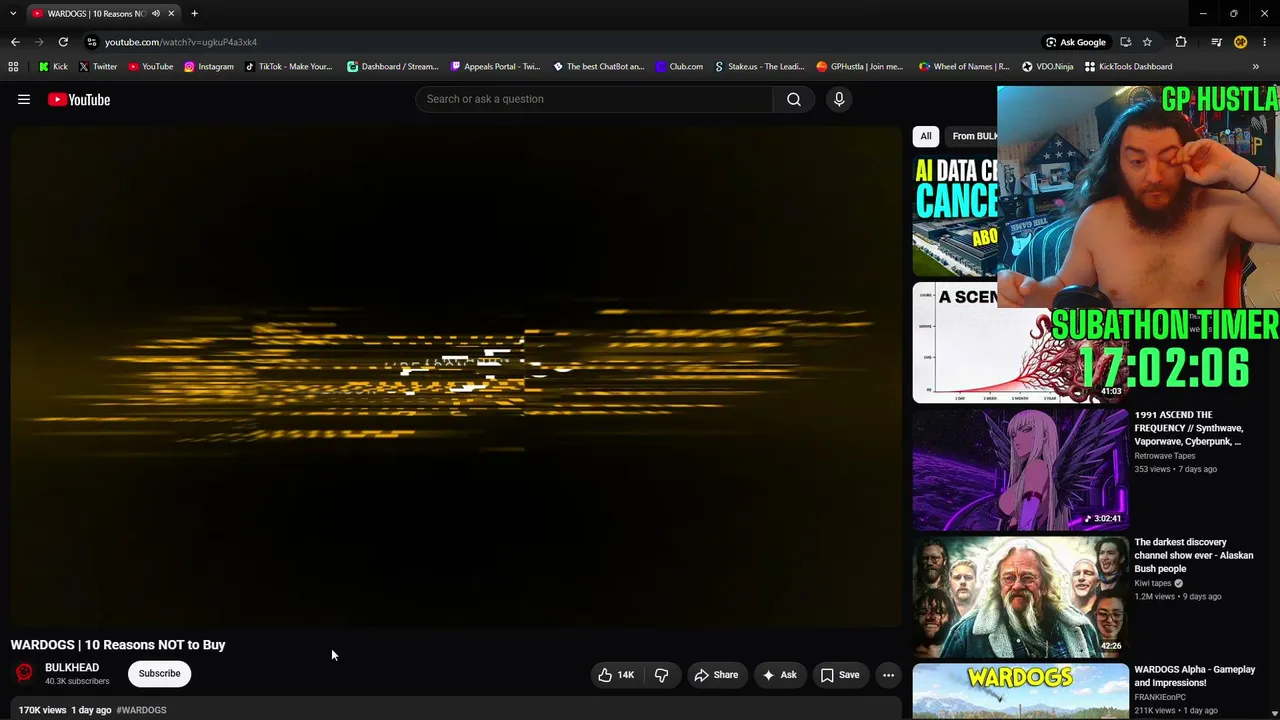Viewport: 1280px width, 720px height.
Task: Share the video
Action: [716, 675]
